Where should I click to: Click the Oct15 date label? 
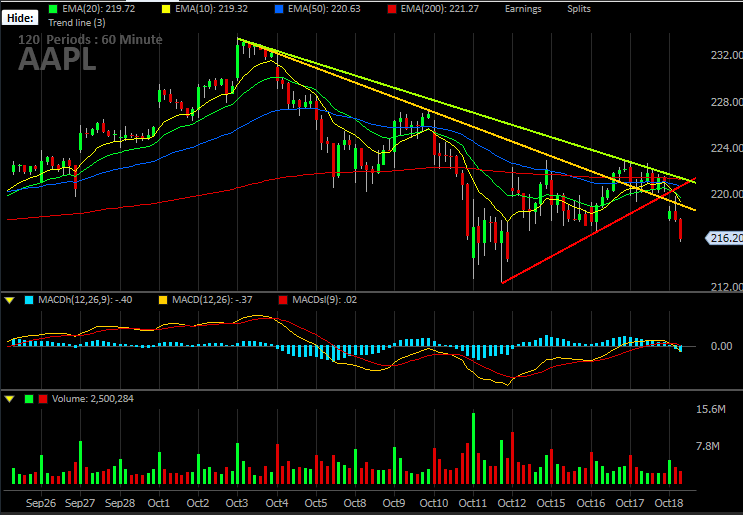pyautogui.click(x=551, y=503)
